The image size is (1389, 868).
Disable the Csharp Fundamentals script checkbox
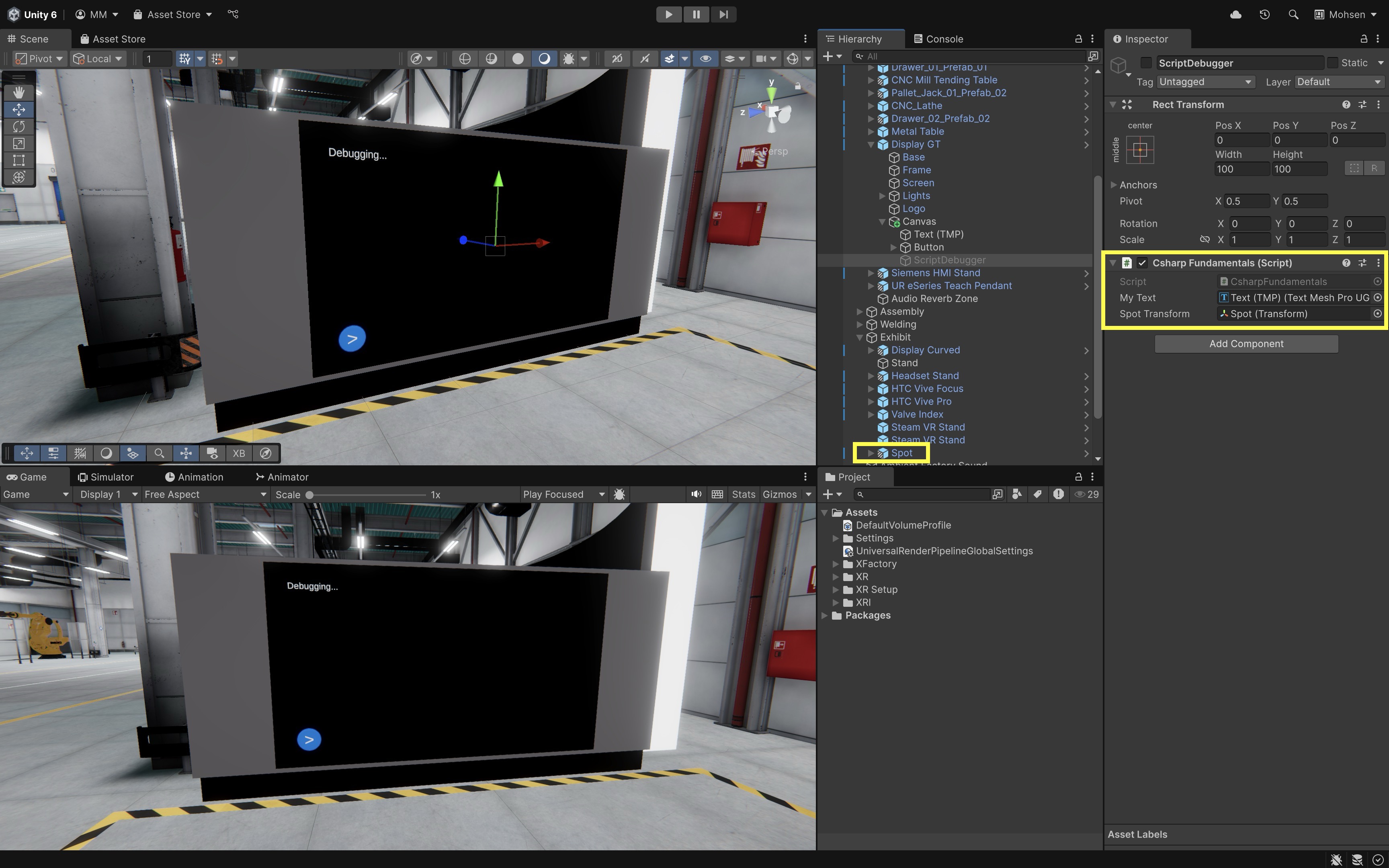1142,263
